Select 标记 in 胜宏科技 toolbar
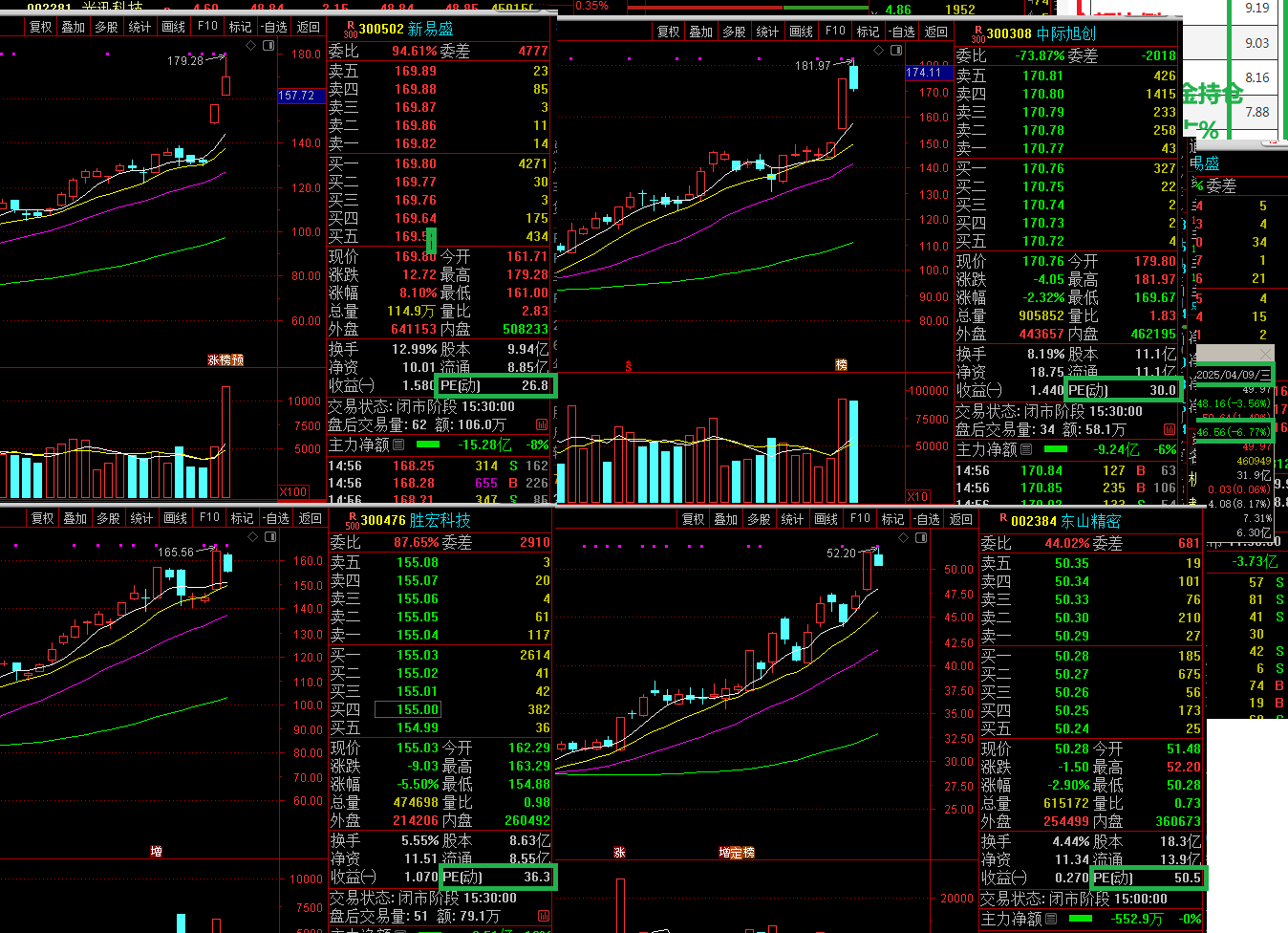 coord(242,518)
